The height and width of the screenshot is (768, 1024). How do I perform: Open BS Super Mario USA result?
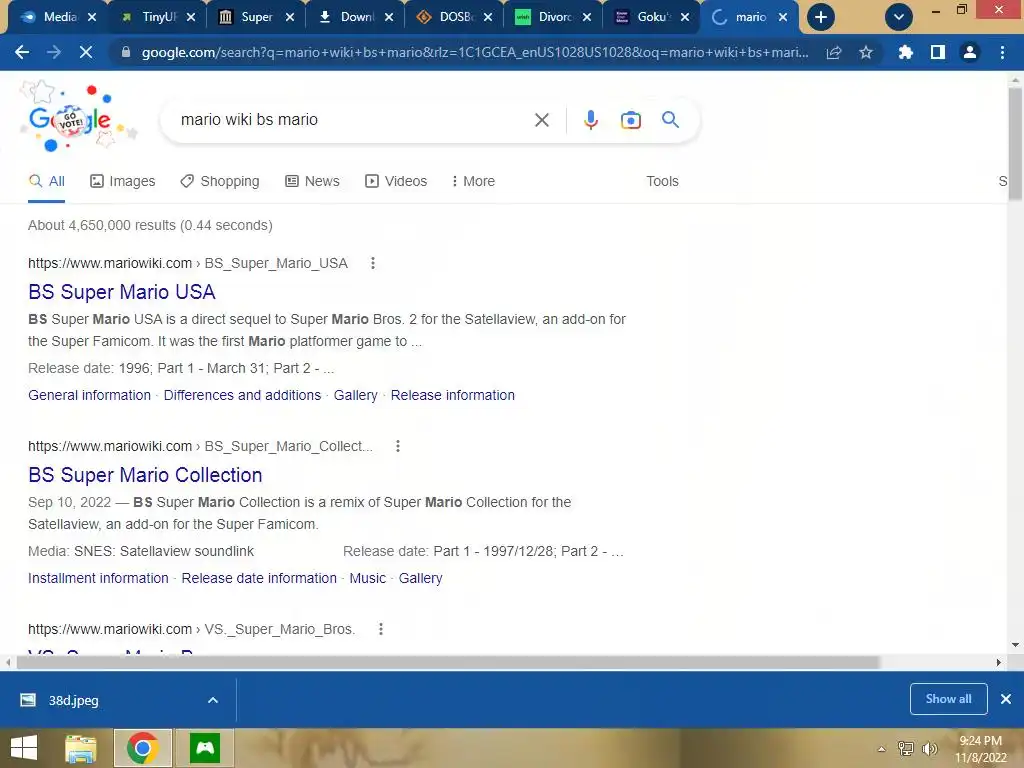tap(121, 292)
